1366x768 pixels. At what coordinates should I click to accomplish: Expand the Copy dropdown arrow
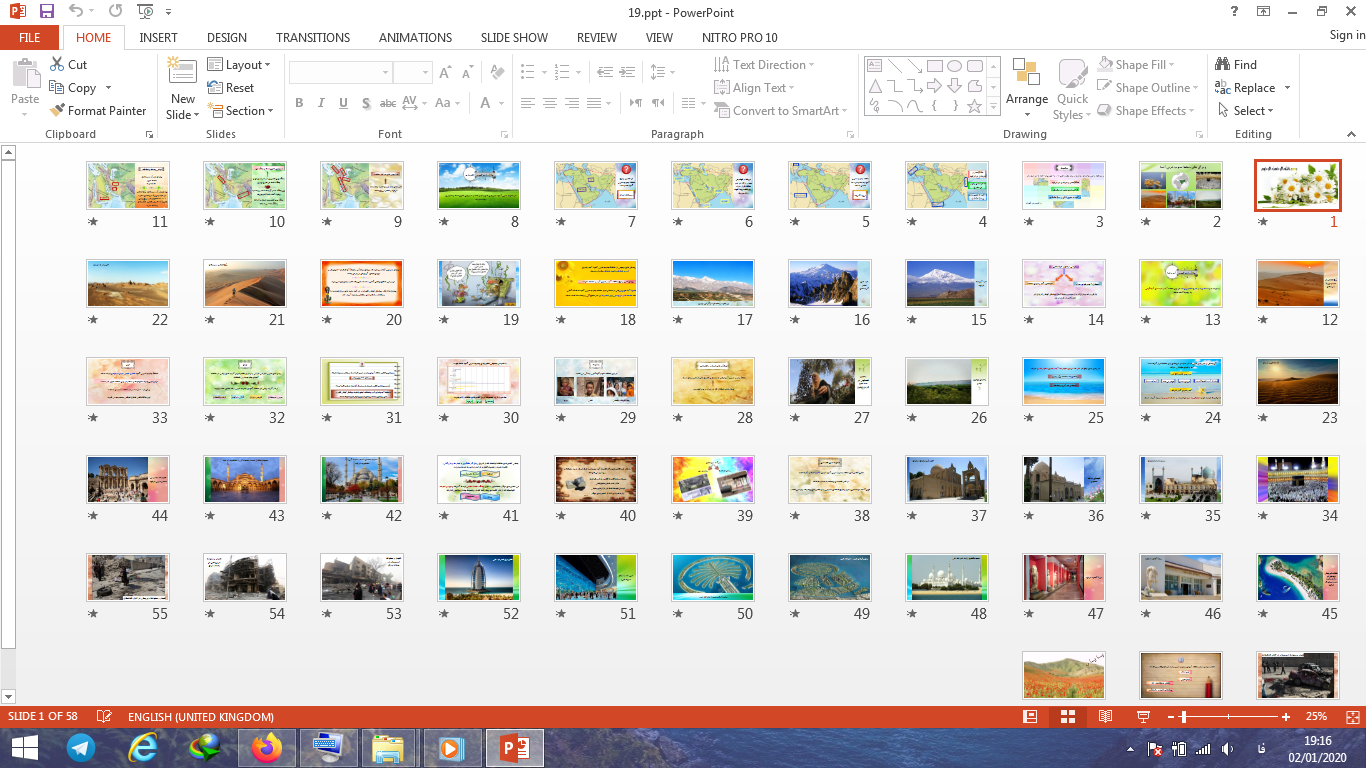pyautogui.click(x=108, y=88)
